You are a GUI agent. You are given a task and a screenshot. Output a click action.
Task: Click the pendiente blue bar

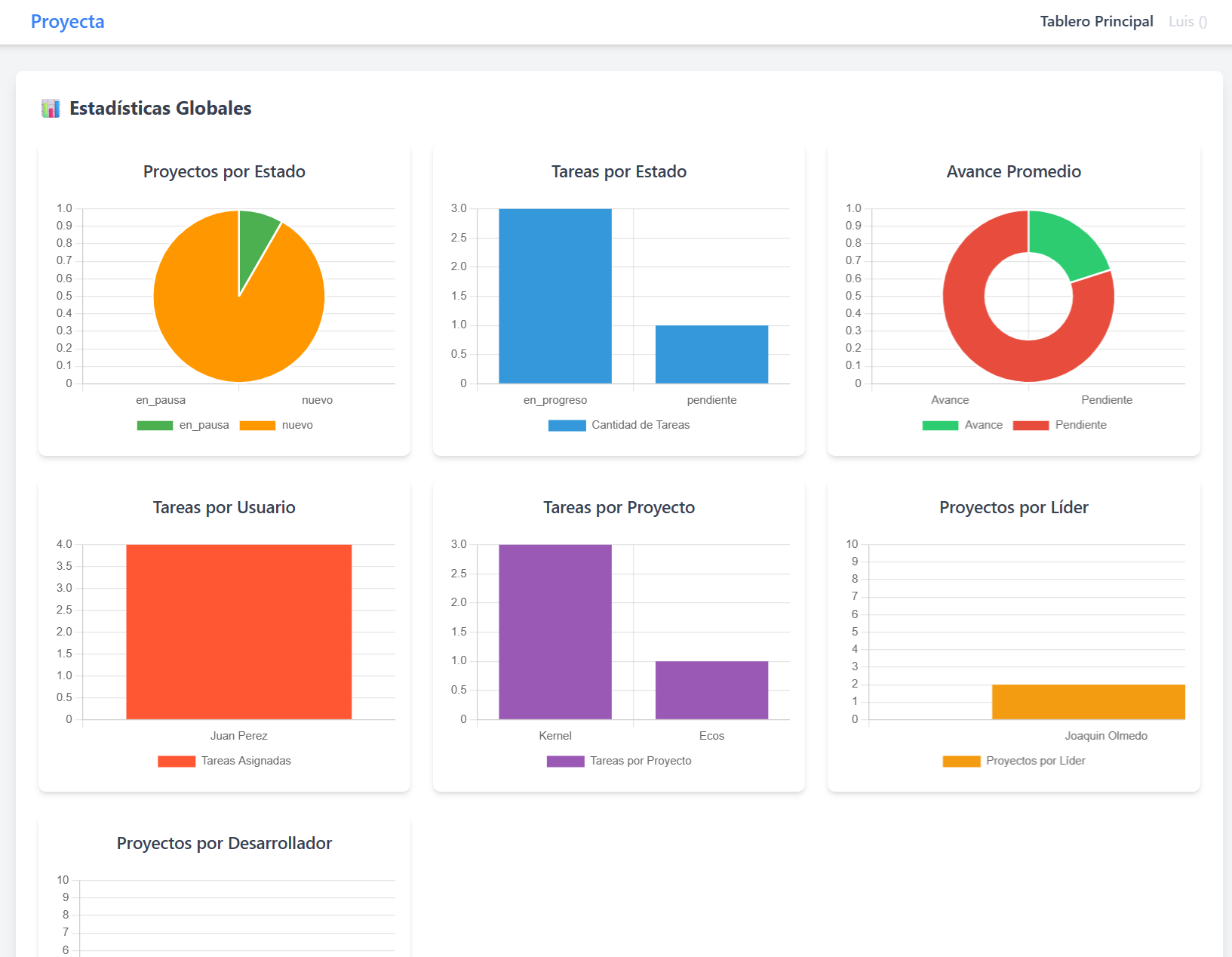coord(711,354)
